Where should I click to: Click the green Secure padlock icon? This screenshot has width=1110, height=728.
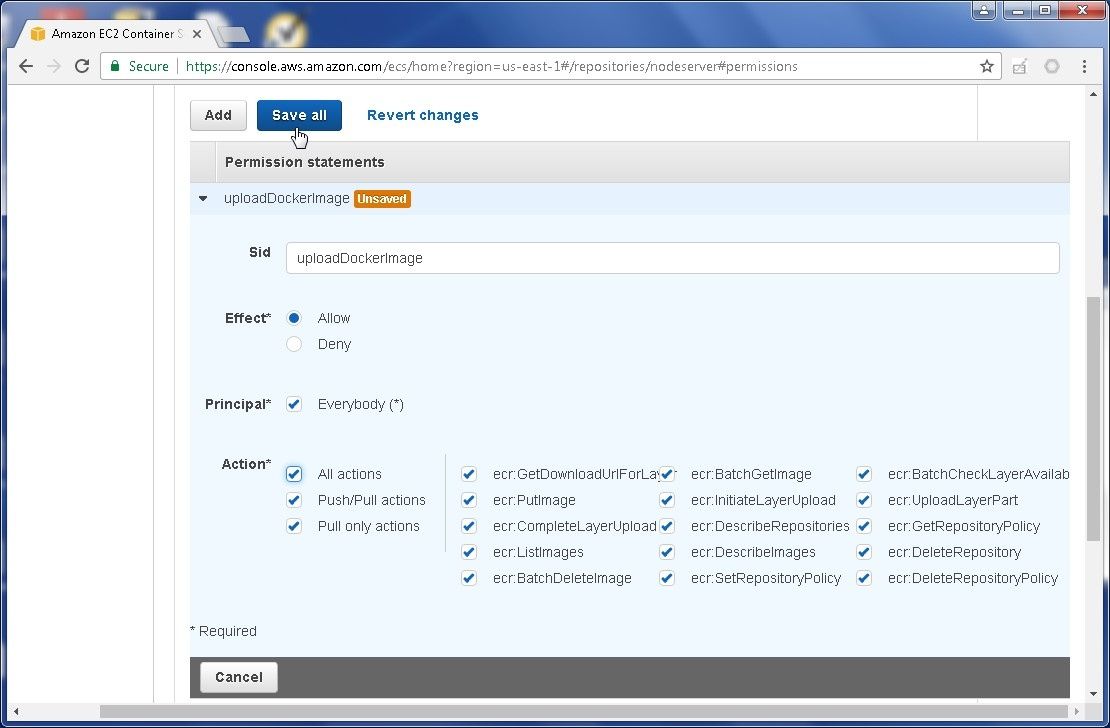[116, 66]
